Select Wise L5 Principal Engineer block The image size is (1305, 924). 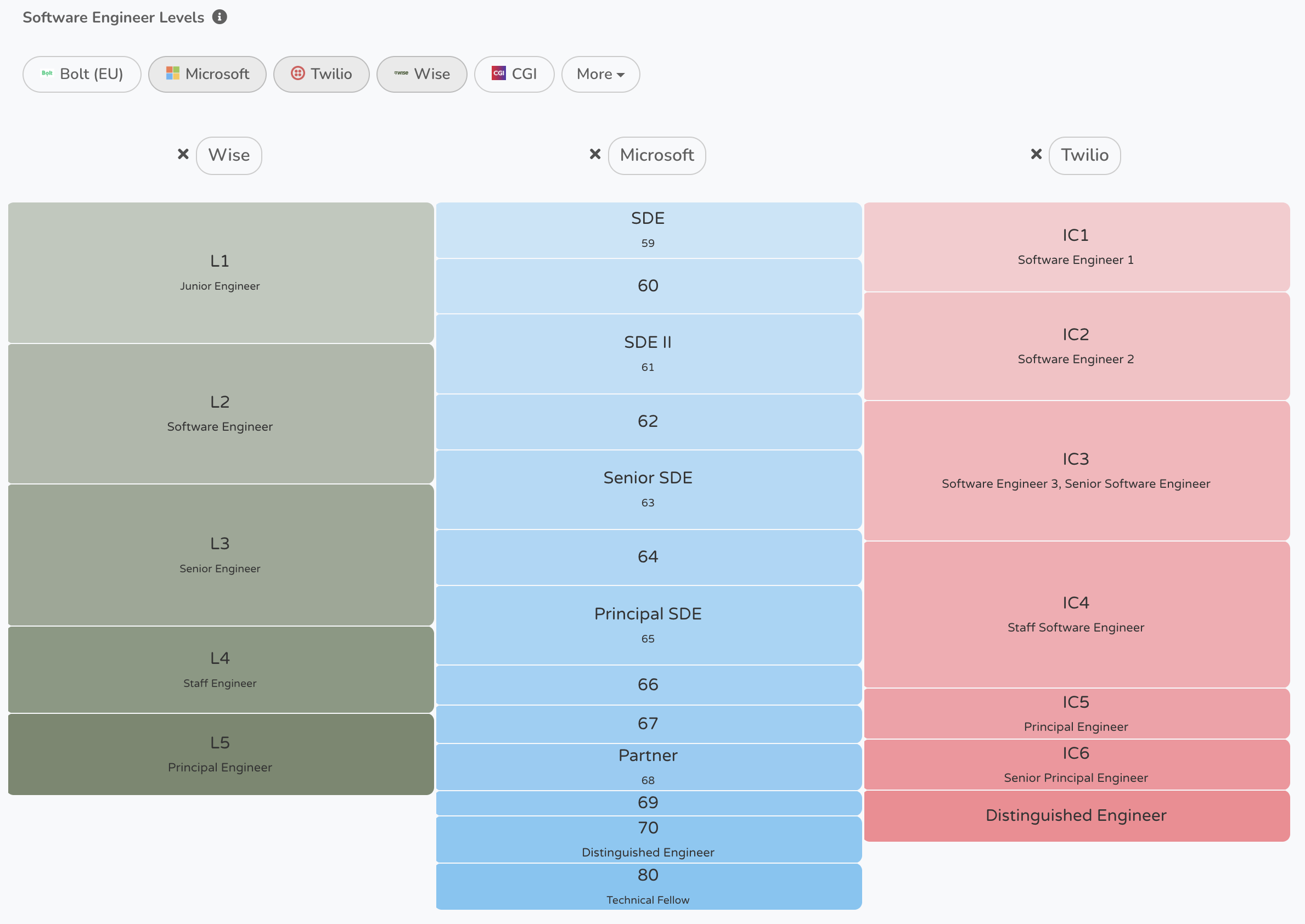coord(221,754)
